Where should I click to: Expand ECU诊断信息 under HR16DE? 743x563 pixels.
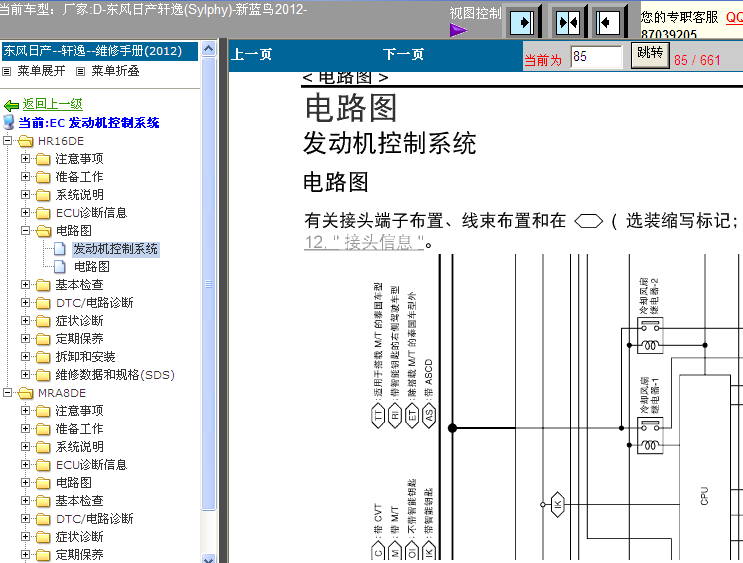(25, 213)
